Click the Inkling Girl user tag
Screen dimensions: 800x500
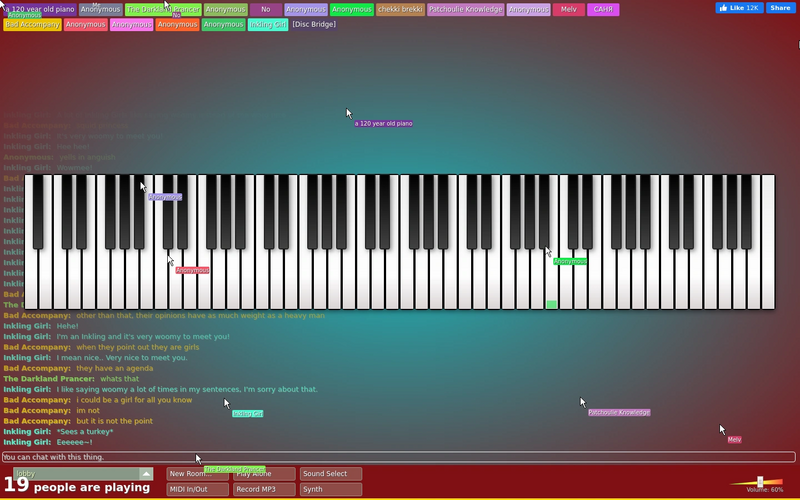(268, 24)
